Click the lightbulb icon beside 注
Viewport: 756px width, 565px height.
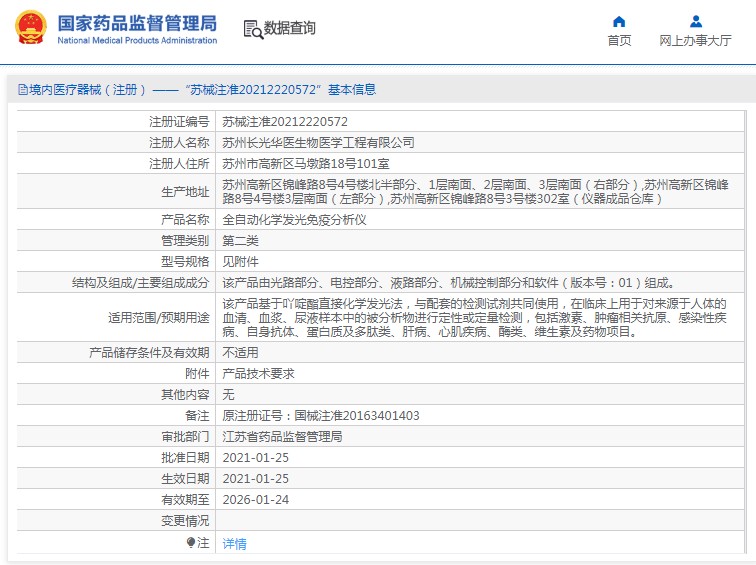(x=191, y=543)
